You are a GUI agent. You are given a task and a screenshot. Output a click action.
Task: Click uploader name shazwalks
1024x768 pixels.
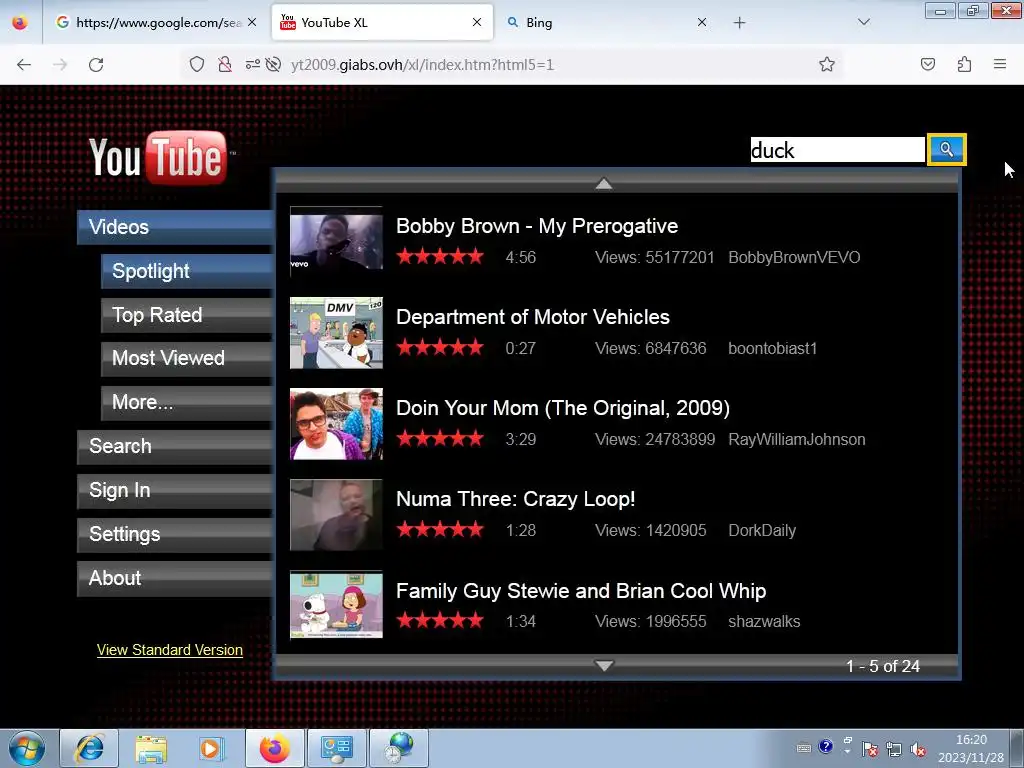point(764,621)
